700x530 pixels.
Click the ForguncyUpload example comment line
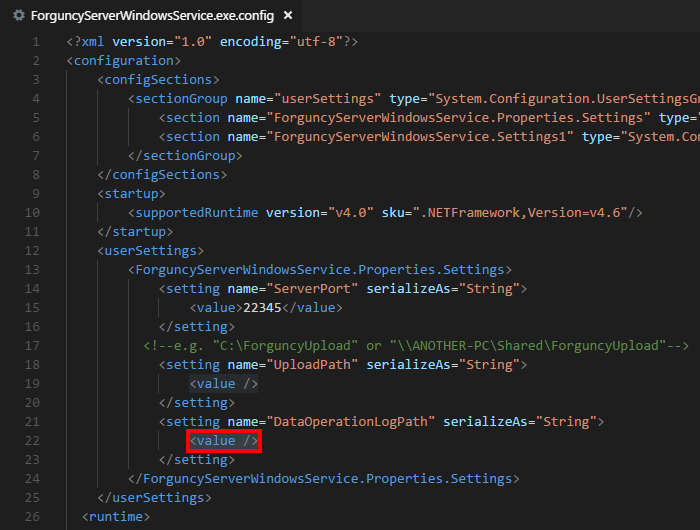[x=416, y=346]
